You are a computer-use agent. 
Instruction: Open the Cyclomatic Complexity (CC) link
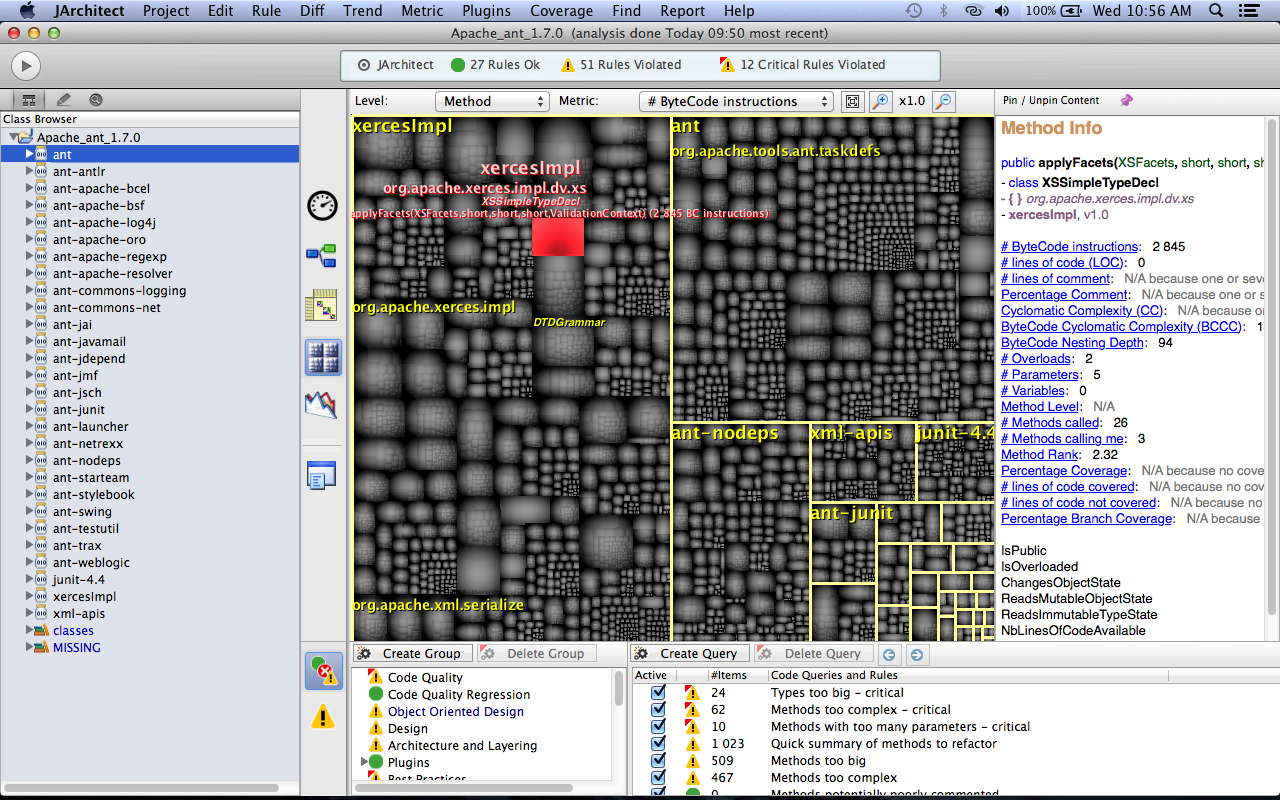point(1082,311)
